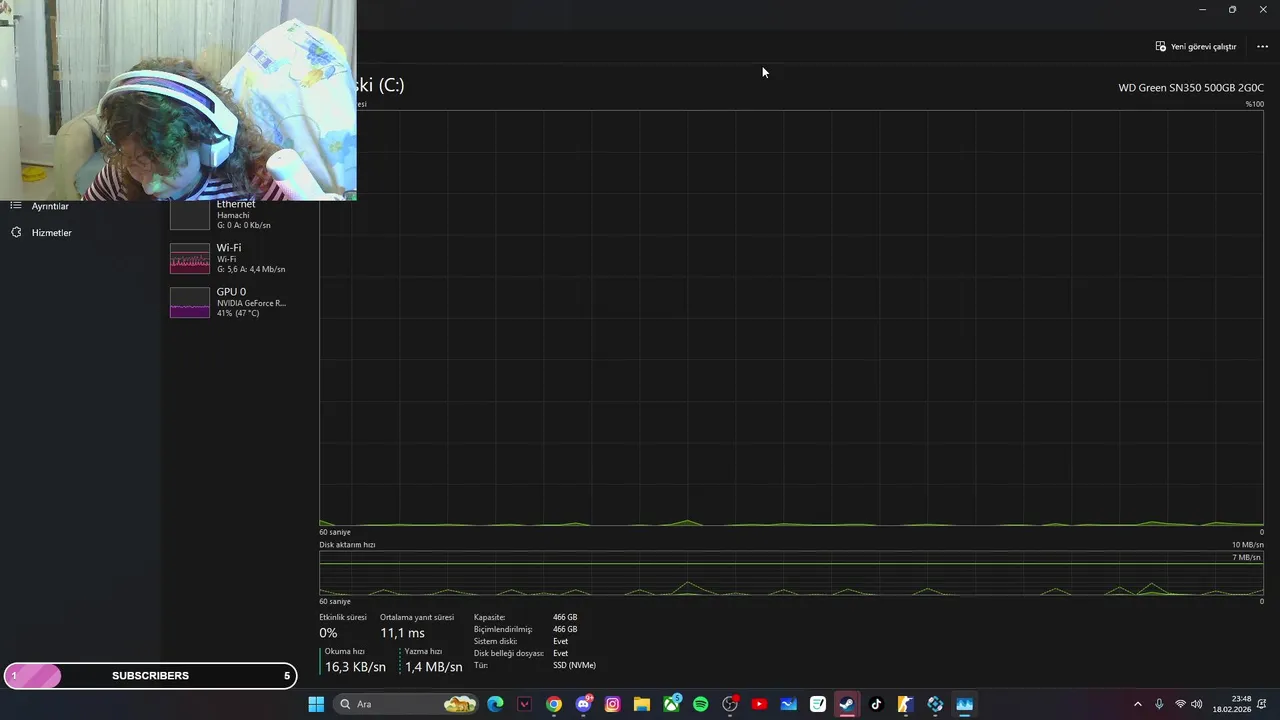Screen dimensions: 1280x720
Task: Click the Okuma hızı 16,3 KB/sn value
Action: pos(355,667)
